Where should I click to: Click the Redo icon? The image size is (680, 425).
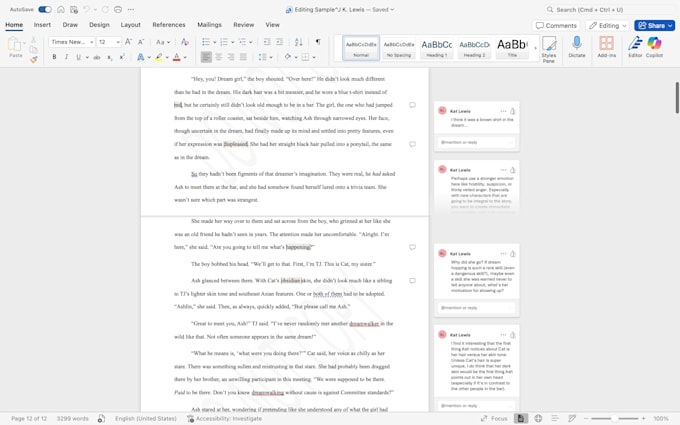[105, 9]
